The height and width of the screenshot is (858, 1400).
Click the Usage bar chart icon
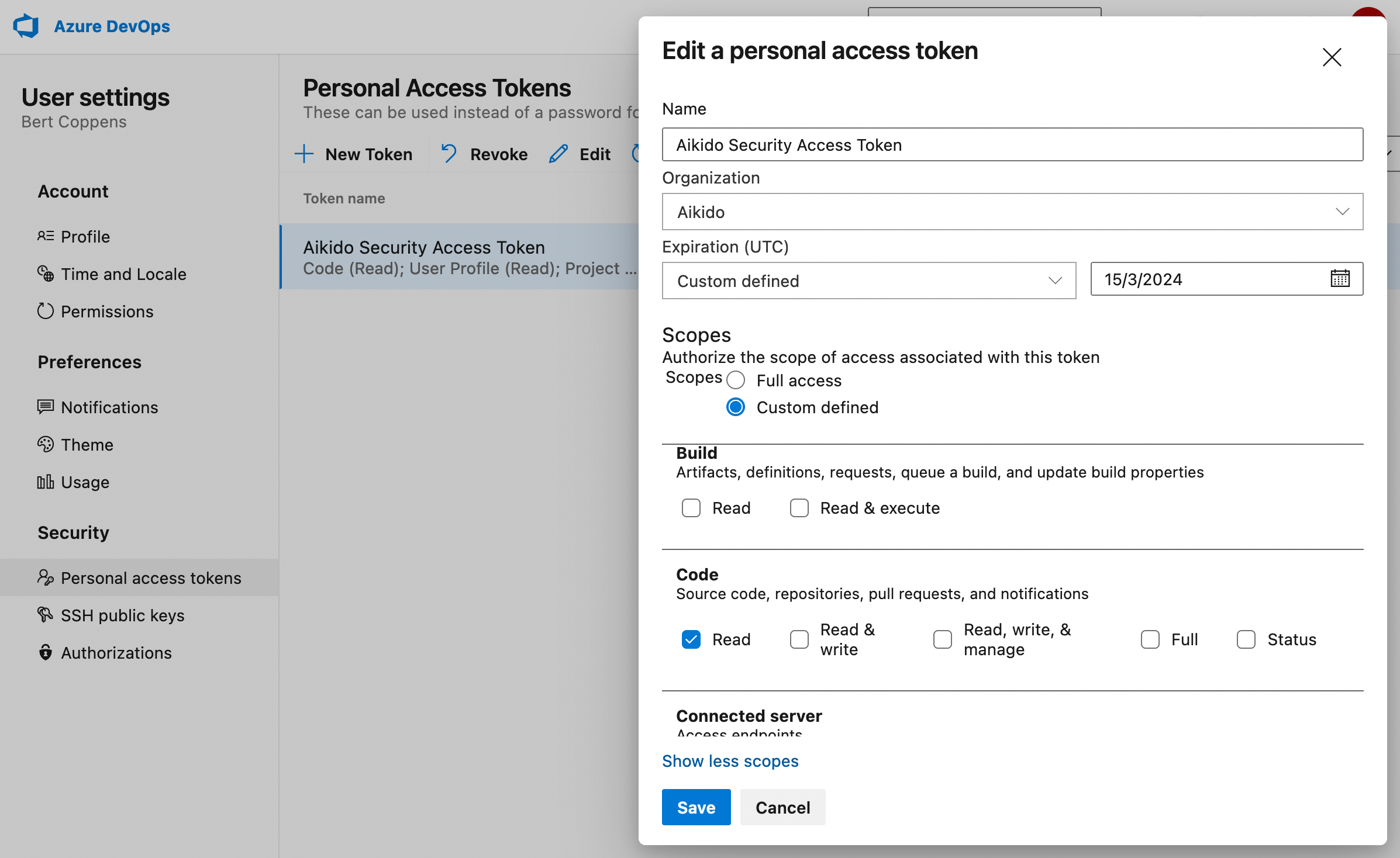46,482
